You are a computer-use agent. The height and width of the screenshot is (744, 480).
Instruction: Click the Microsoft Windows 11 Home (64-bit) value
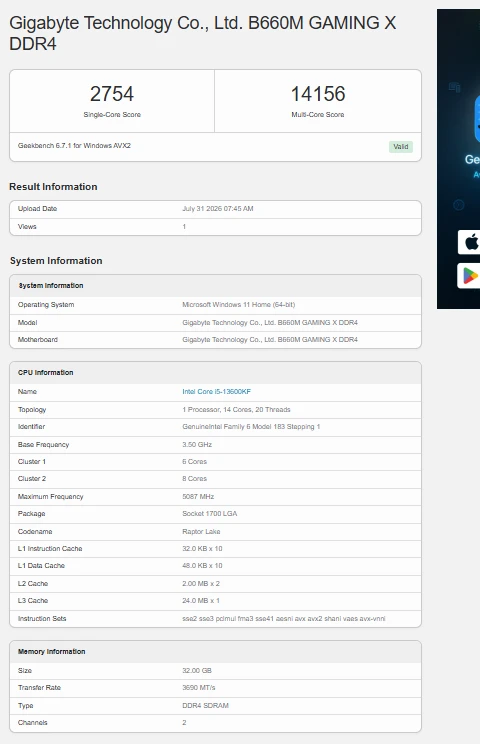[239, 305]
